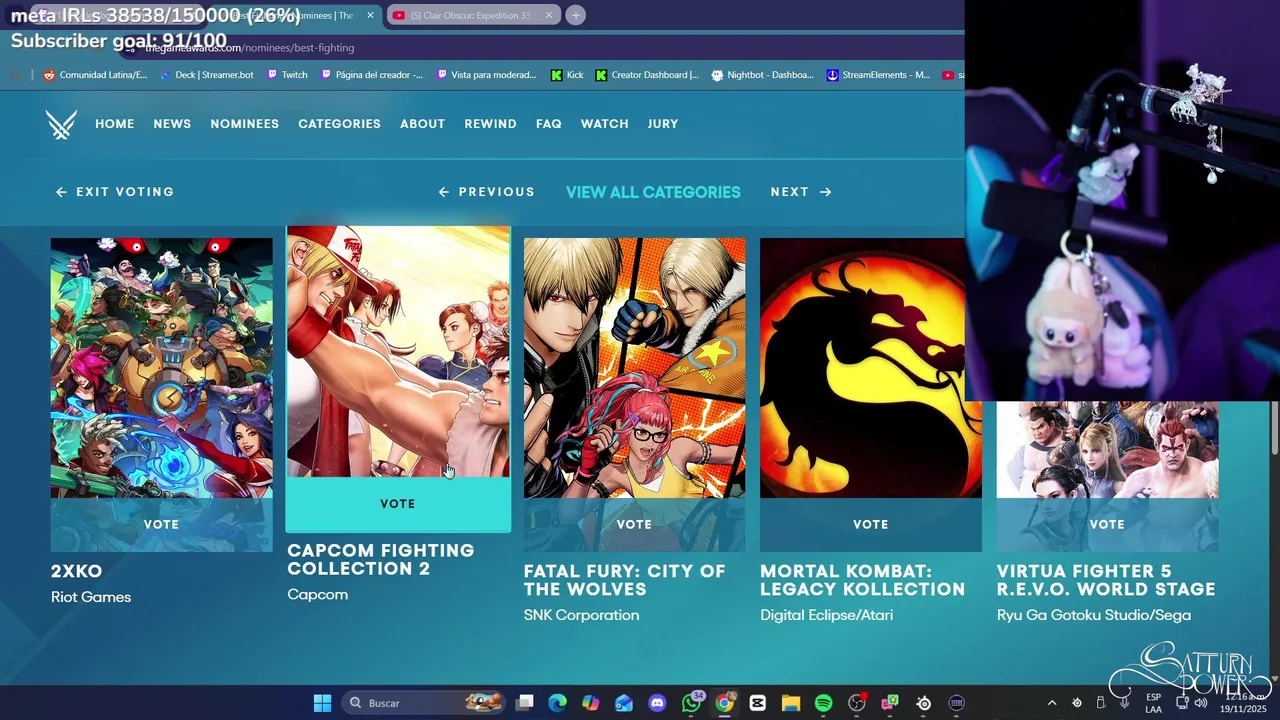Image resolution: width=1280 pixels, height=720 pixels.
Task: Open JURY in site navigation
Action: tap(663, 124)
